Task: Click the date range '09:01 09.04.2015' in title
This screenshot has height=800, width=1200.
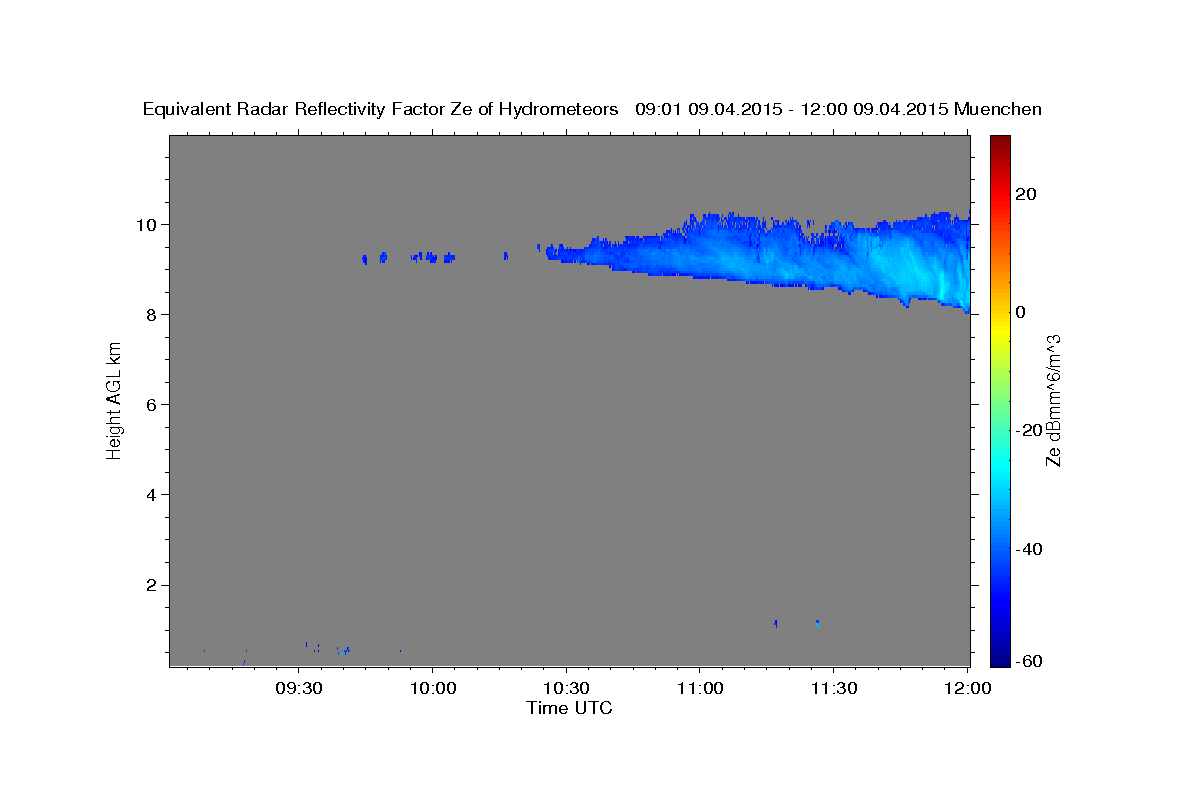Action: (x=708, y=109)
